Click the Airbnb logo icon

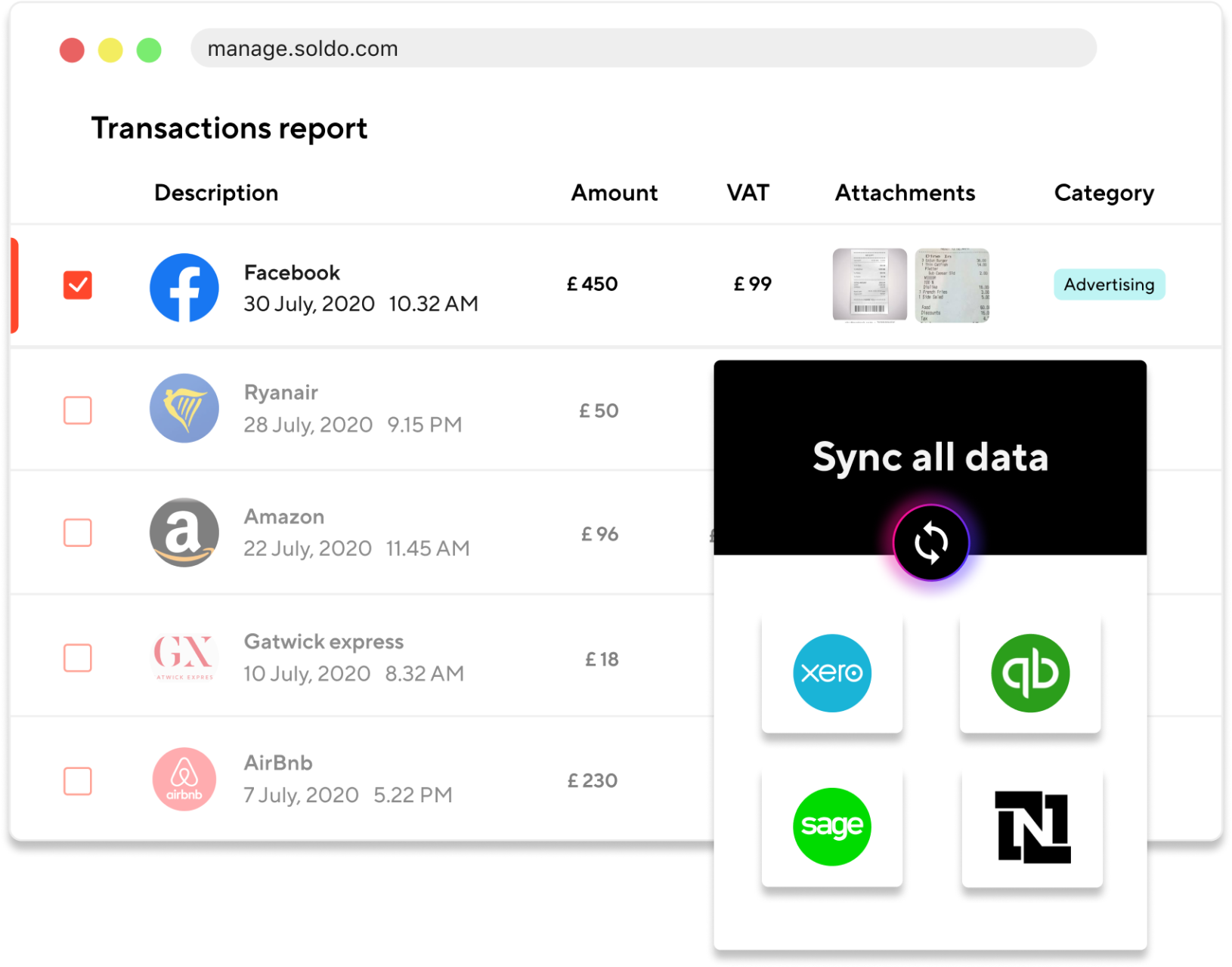[184, 780]
